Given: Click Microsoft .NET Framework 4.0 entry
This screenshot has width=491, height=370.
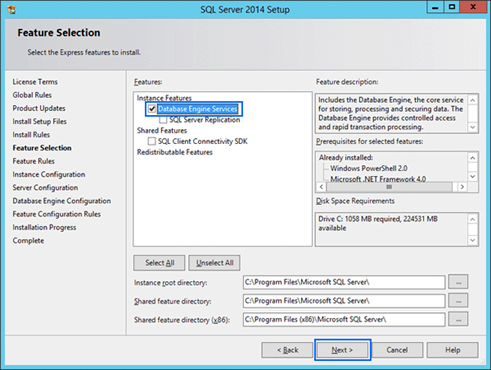Looking at the screenshot, I should 378,179.
